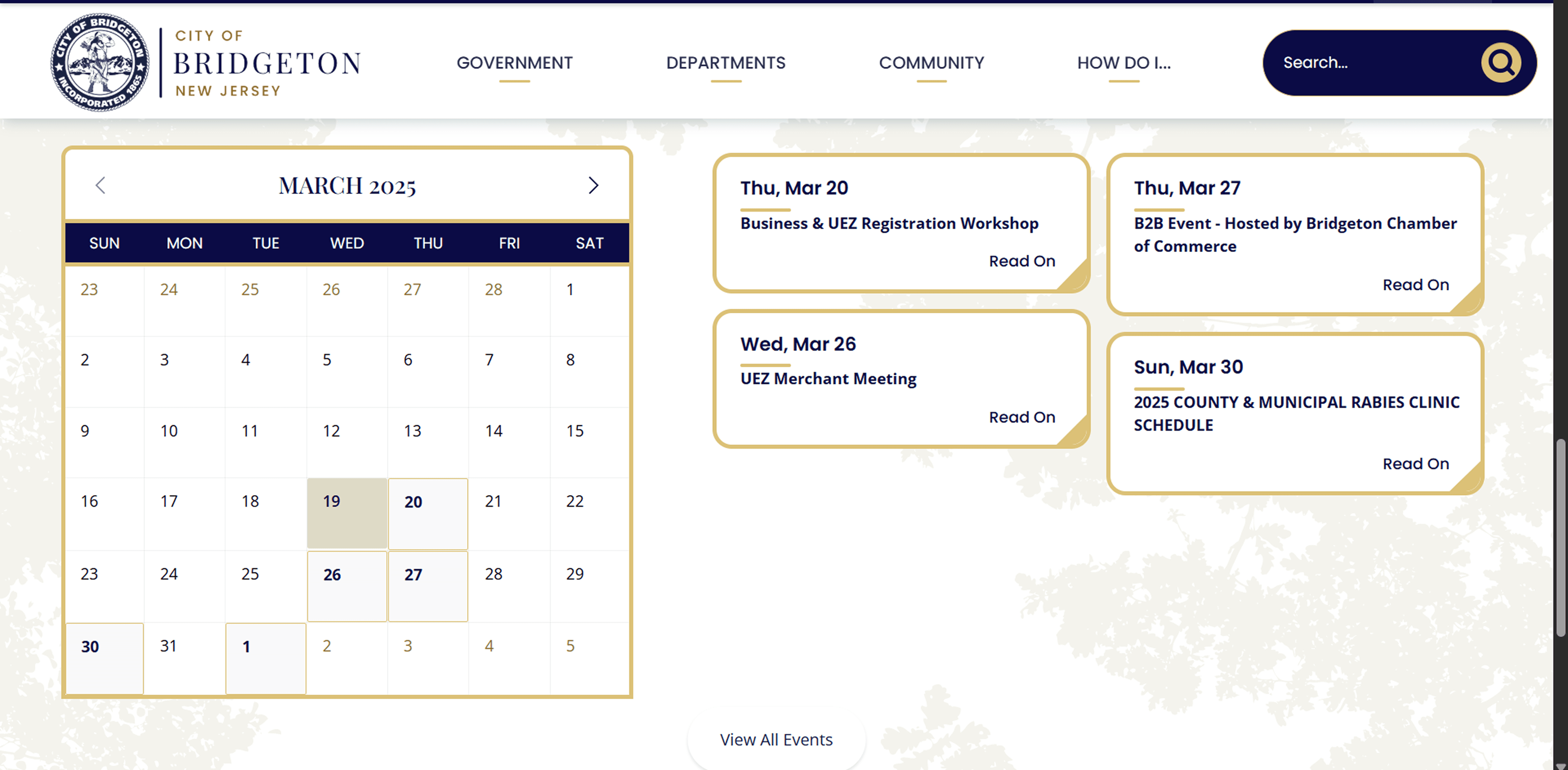Image resolution: width=1568 pixels, height=770 pixels.
Task: Click the City of Bridgeton seal logo
Action: [100, 63]
